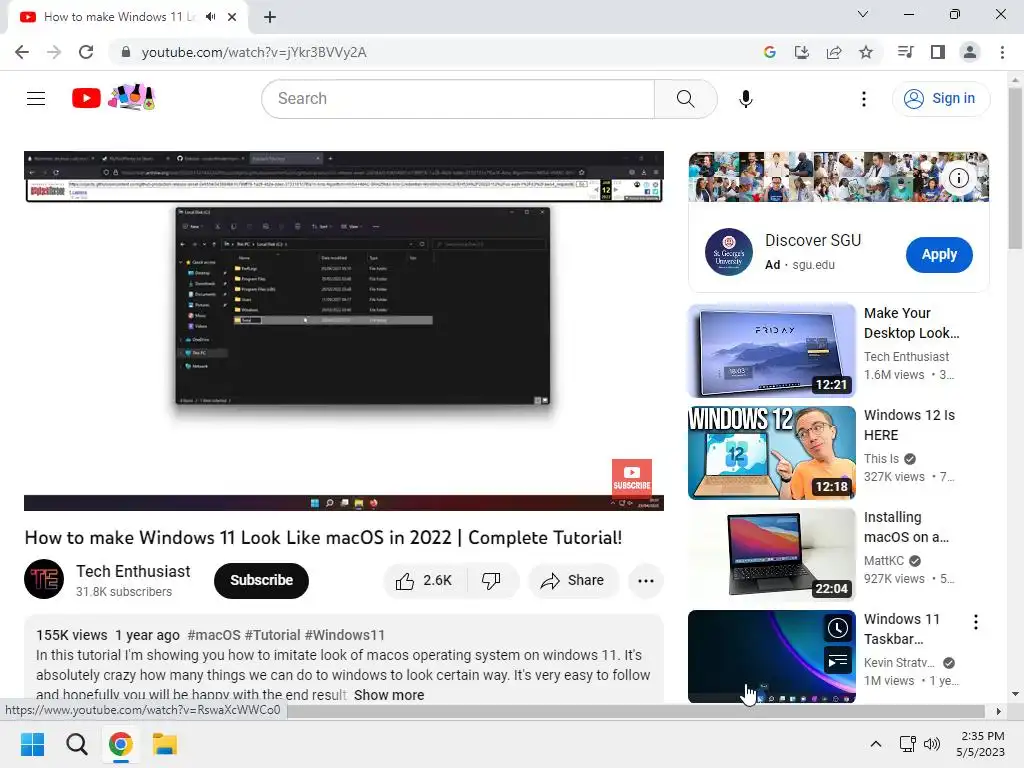Go back to the previous page

click(22, 52)
